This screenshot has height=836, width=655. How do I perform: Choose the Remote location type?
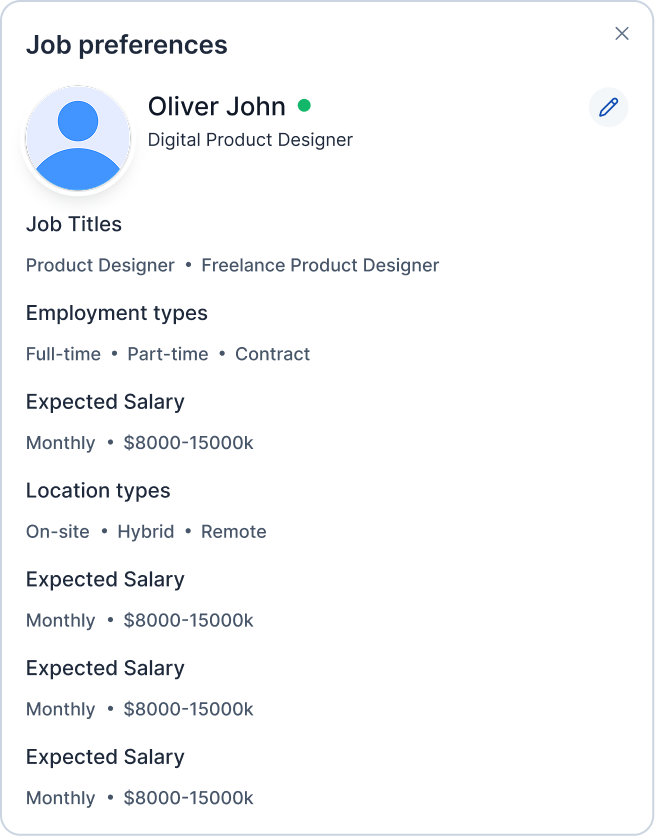pyautogui.click(x=233, y=531)
